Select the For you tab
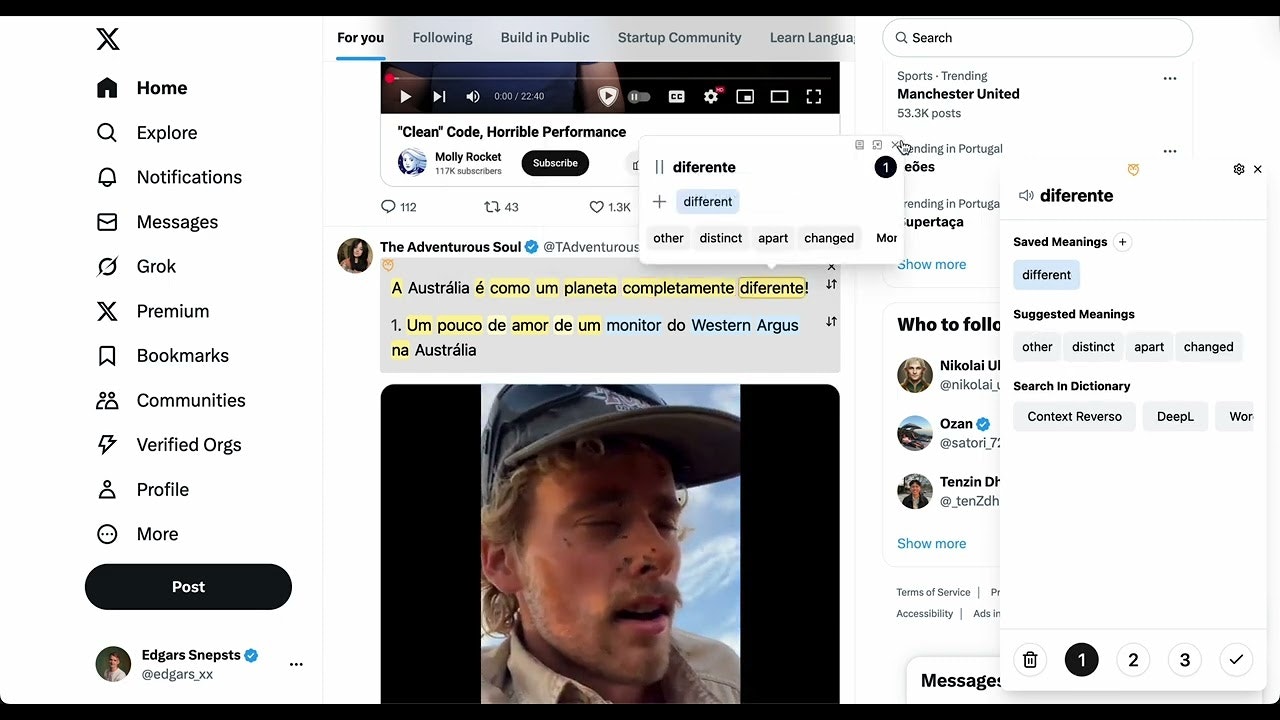The height and width of the screenshot is (720, 1280). [360, 38]
